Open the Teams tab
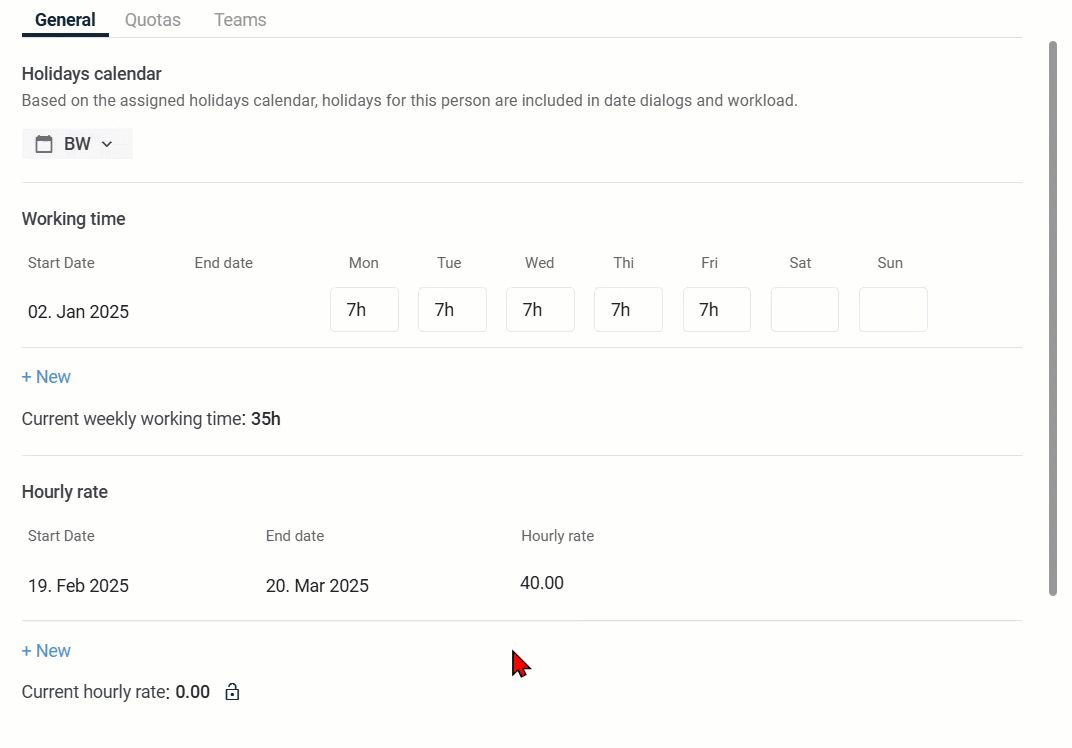 click(240, 20)
